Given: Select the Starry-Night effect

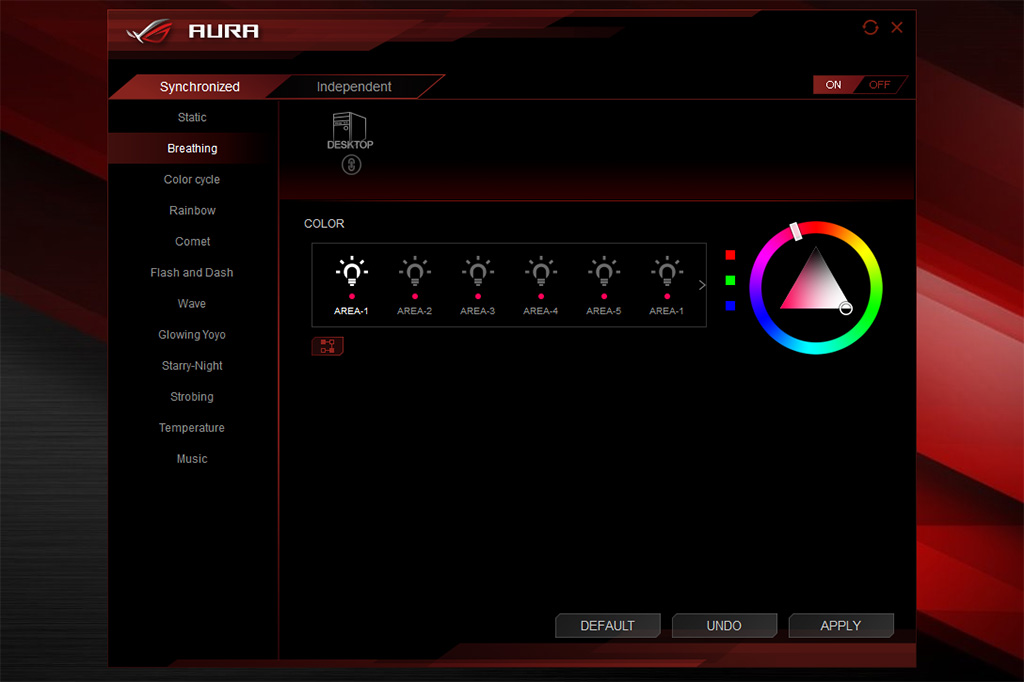Looking at the screenshot, I should 192,366.
